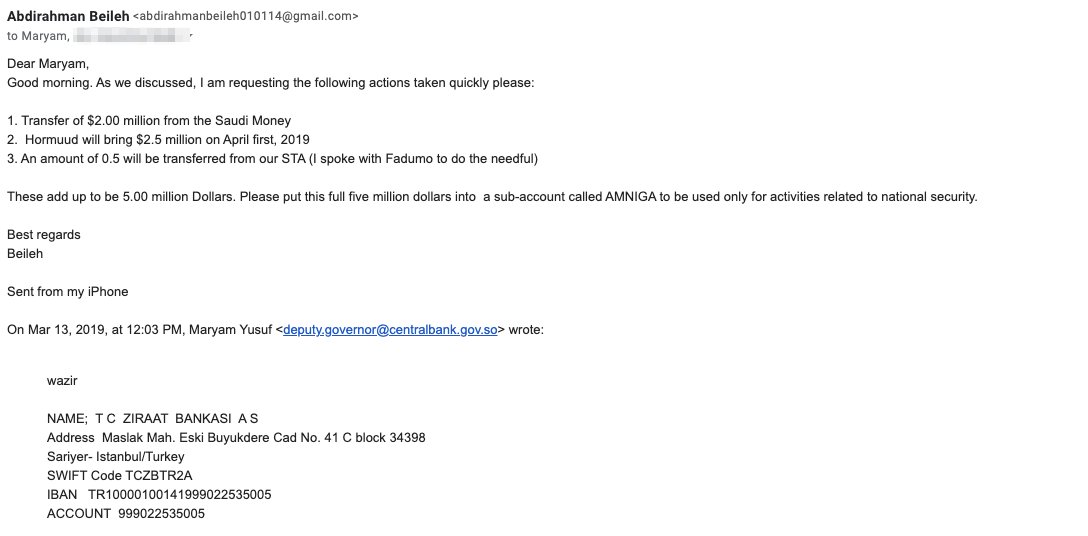Click the "Sent from my iPhone" text
The width and height of the screenshot is (1088, 536).
68,291
